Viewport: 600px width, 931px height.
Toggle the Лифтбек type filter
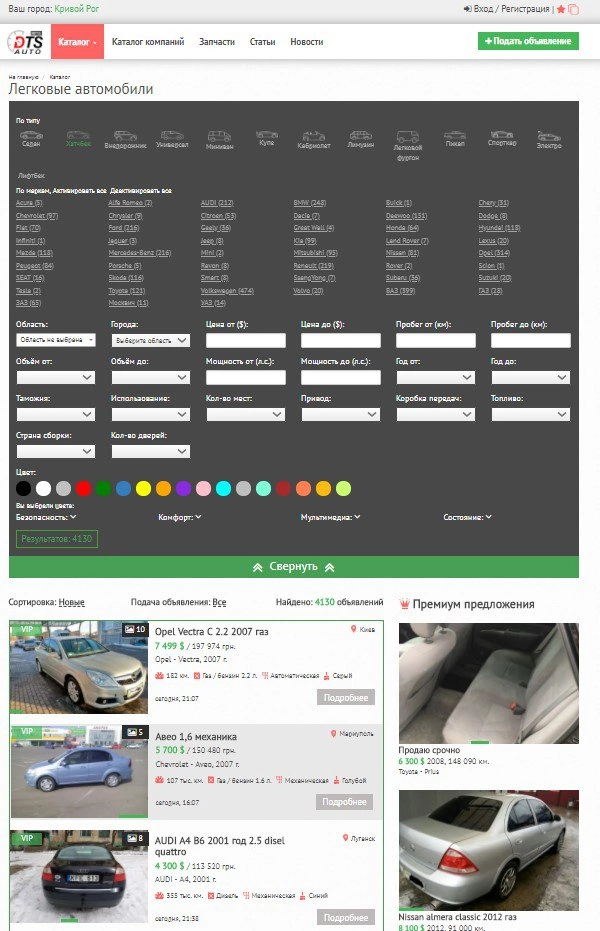click(x=31, y=176)
